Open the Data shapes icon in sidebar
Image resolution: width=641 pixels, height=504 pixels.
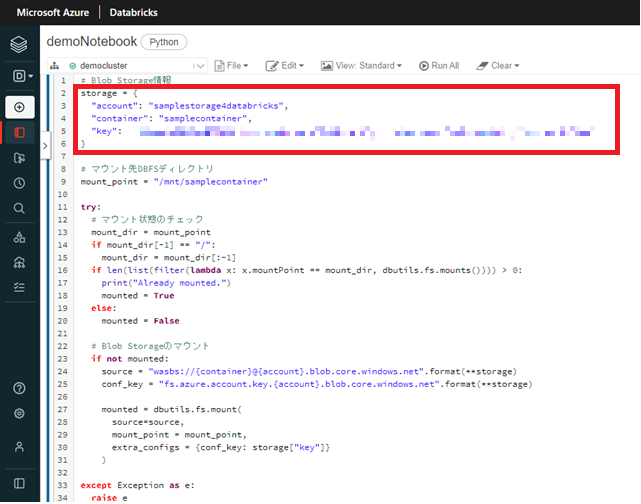point(19,237)
